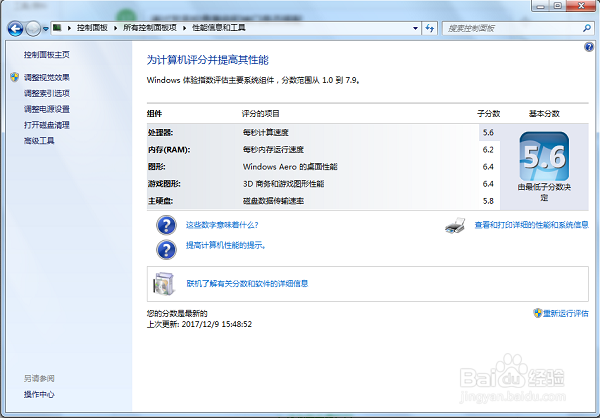Click 3D 商务和游戏图形性能 text
Image resolution: width=600 pixels, height=418 pixels.
coord(284,184)
